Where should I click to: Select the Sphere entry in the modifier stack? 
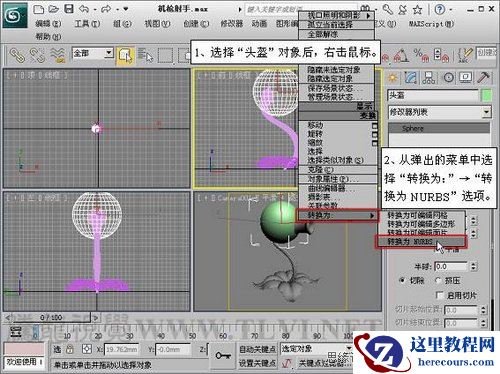point(439,128)
